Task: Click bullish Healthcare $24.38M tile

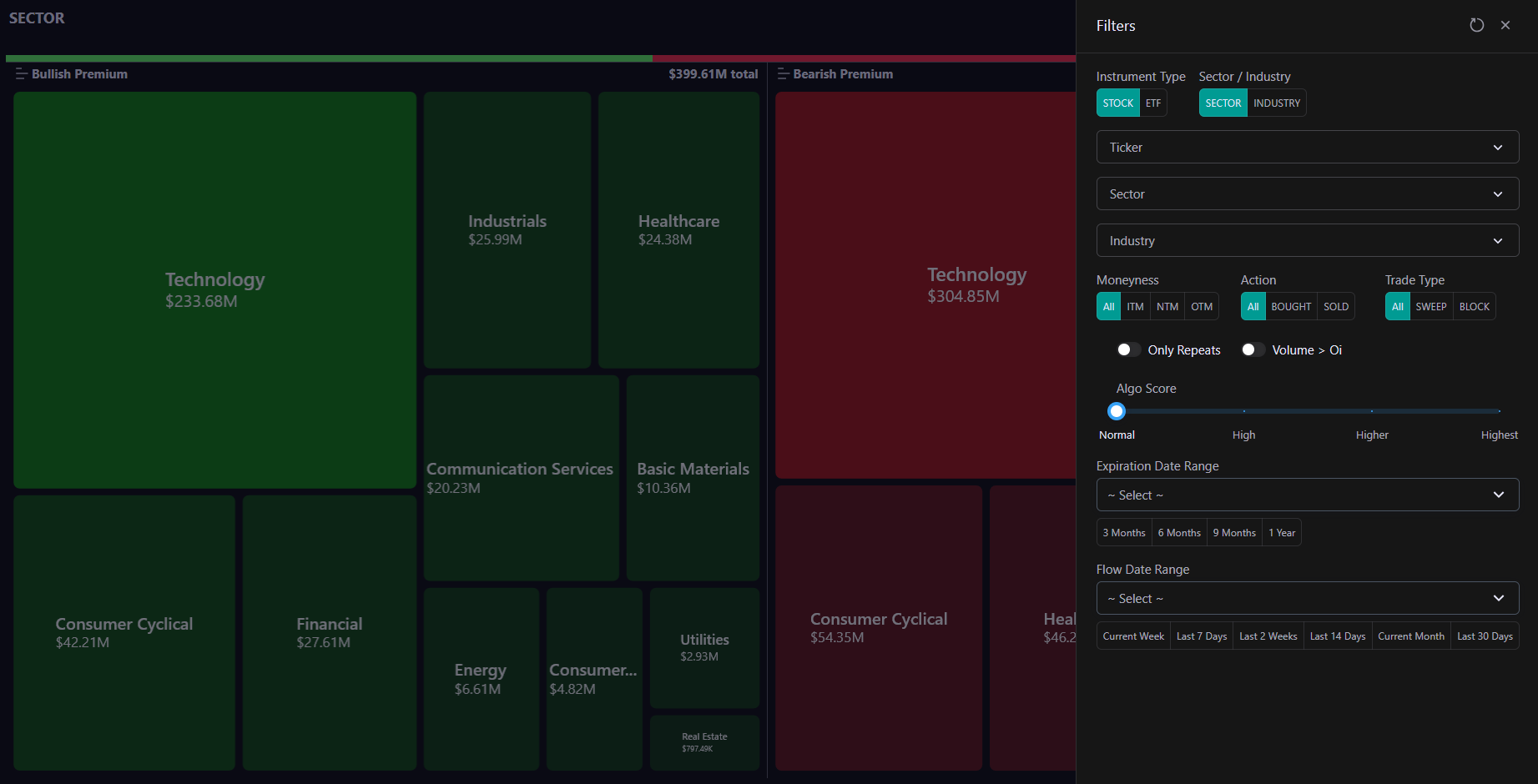Action: coord(678,229)
